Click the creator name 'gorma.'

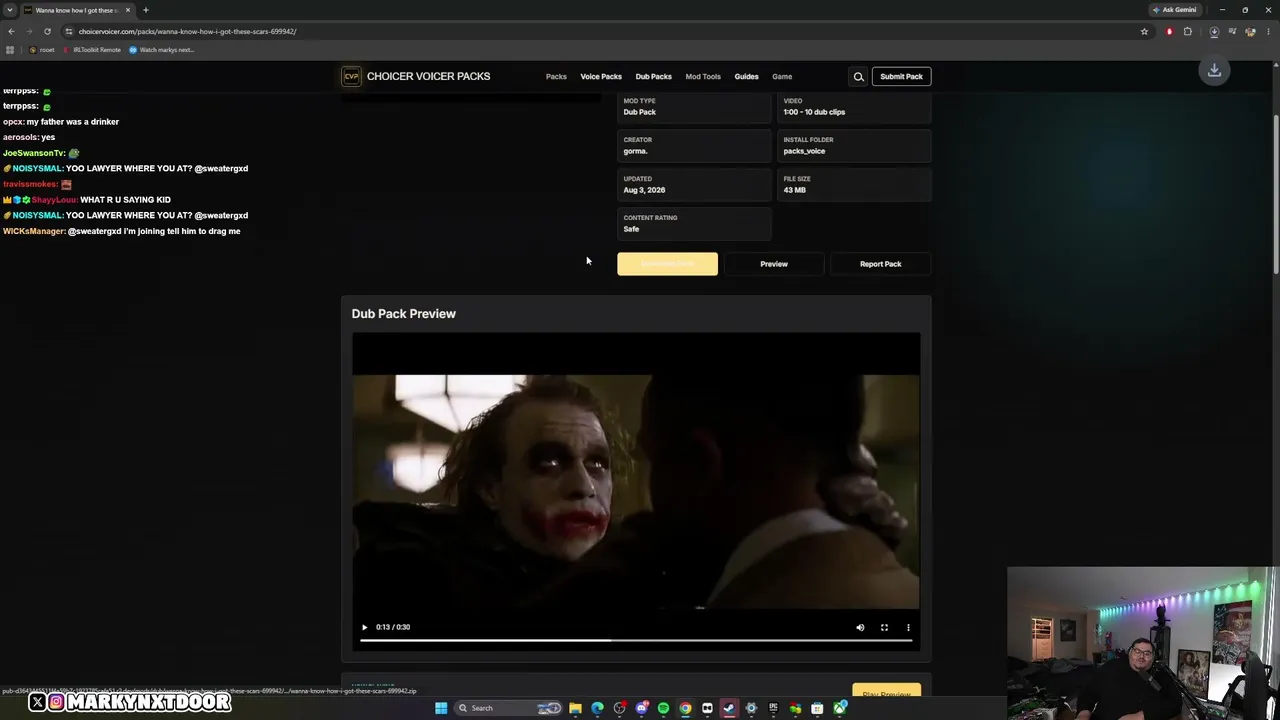tap(635, 151)
